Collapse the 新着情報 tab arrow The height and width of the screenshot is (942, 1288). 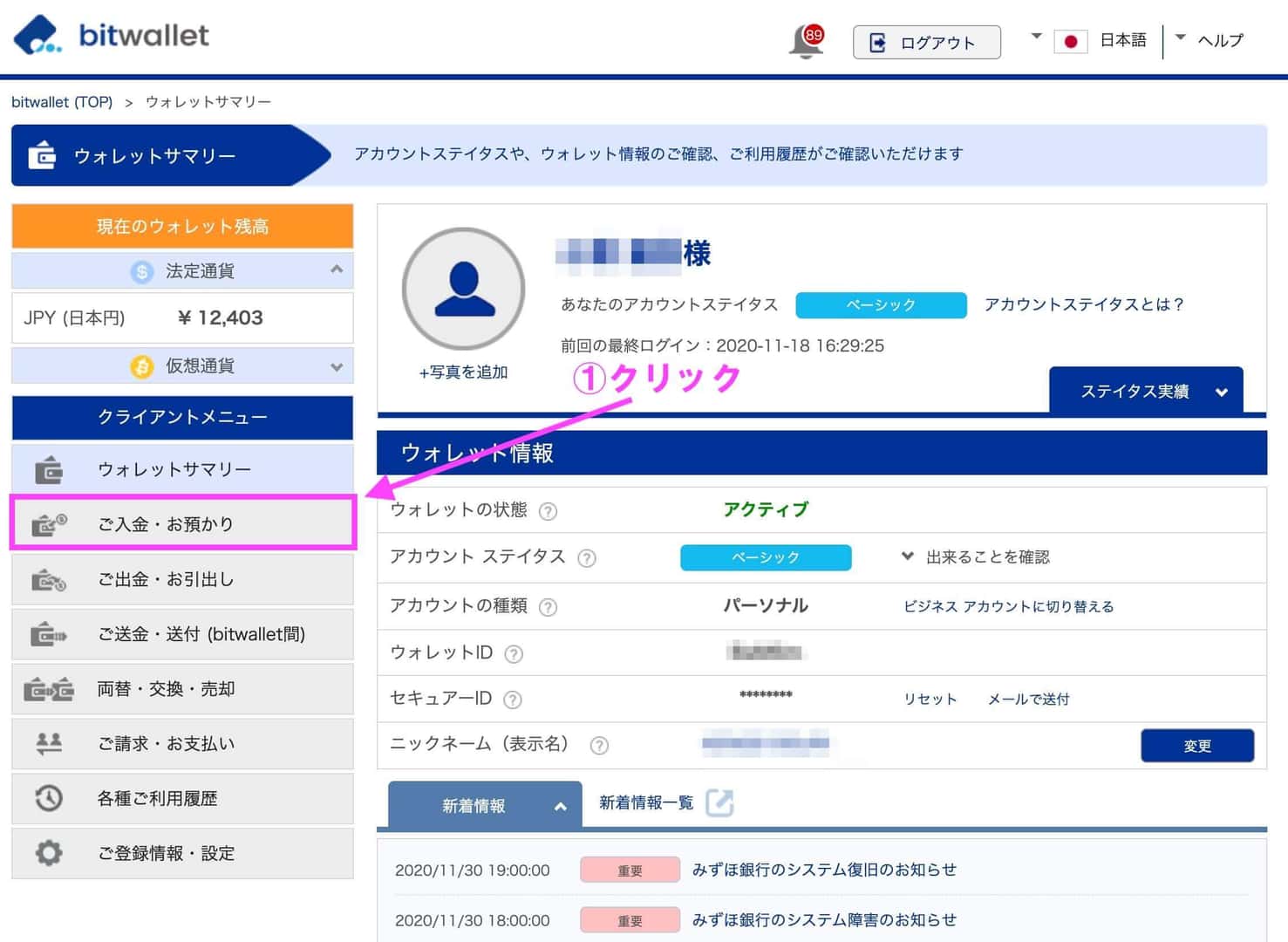(x=561, y=807)
